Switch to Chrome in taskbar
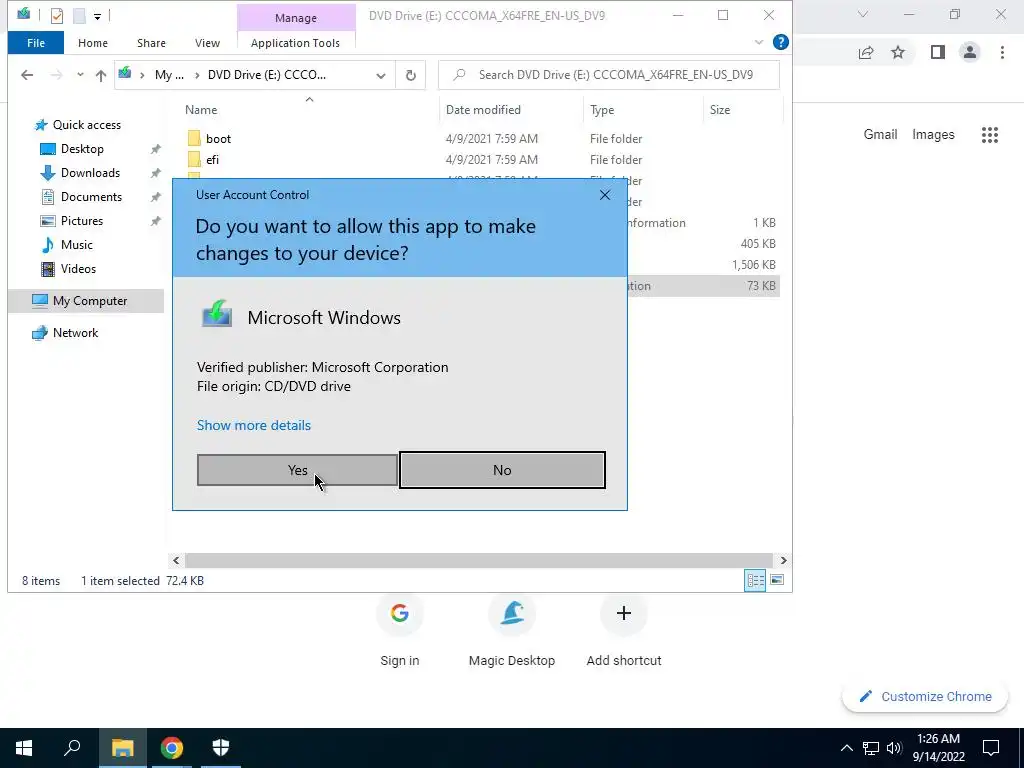Screen dimensions: 1024x768 [172, 748]
